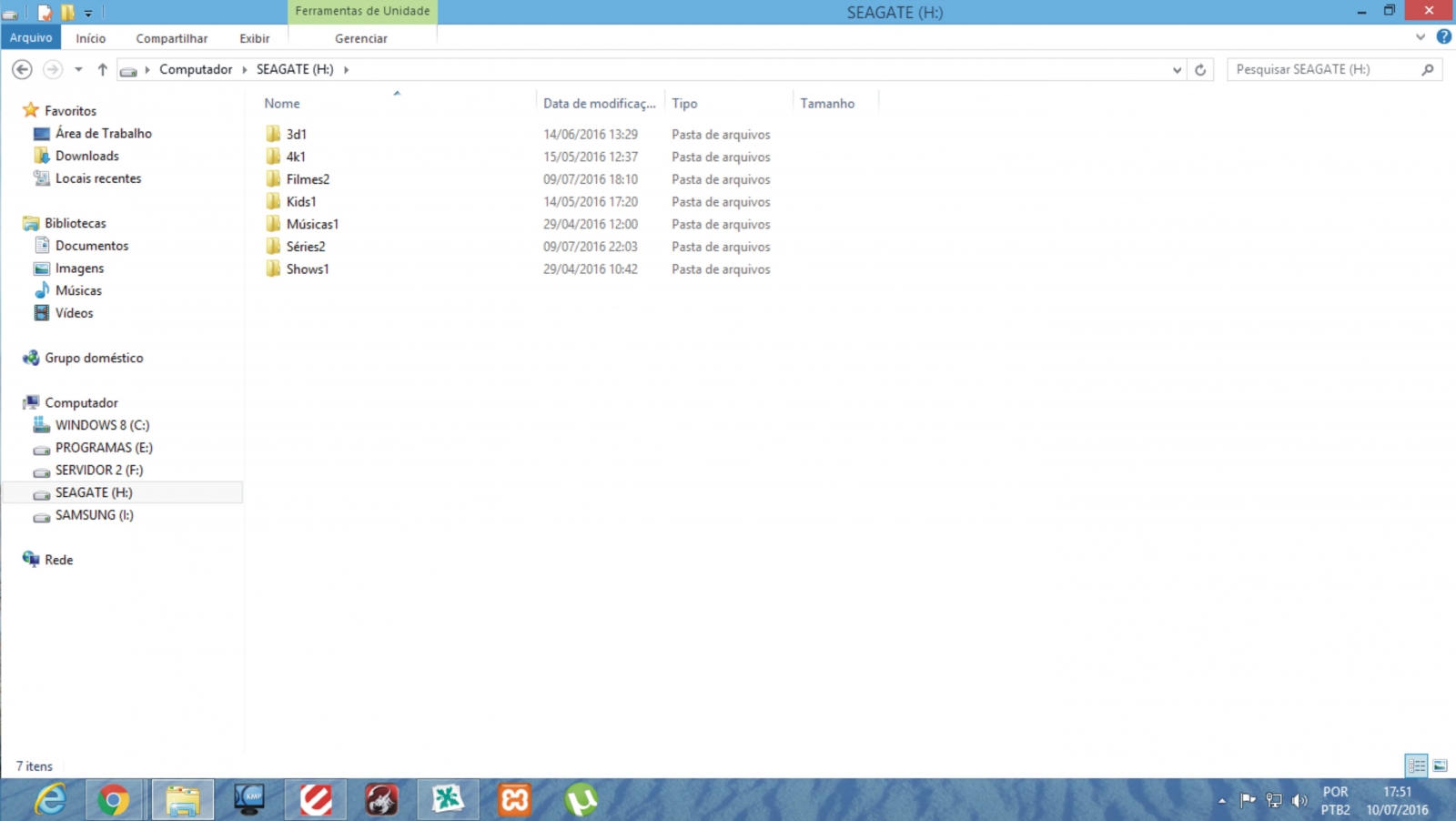Open Google Chrome from the taskbar
The image size is (1456, 821).
(x=114, y=800)
